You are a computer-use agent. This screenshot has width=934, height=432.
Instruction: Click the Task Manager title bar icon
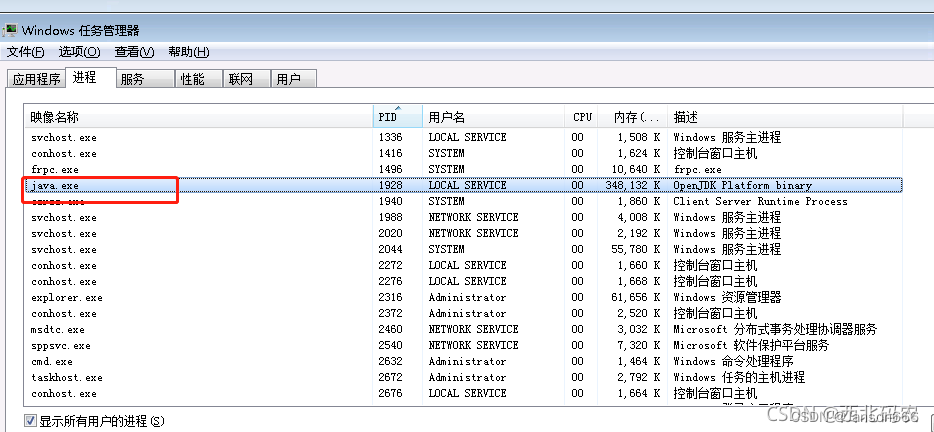click(9, 30)
